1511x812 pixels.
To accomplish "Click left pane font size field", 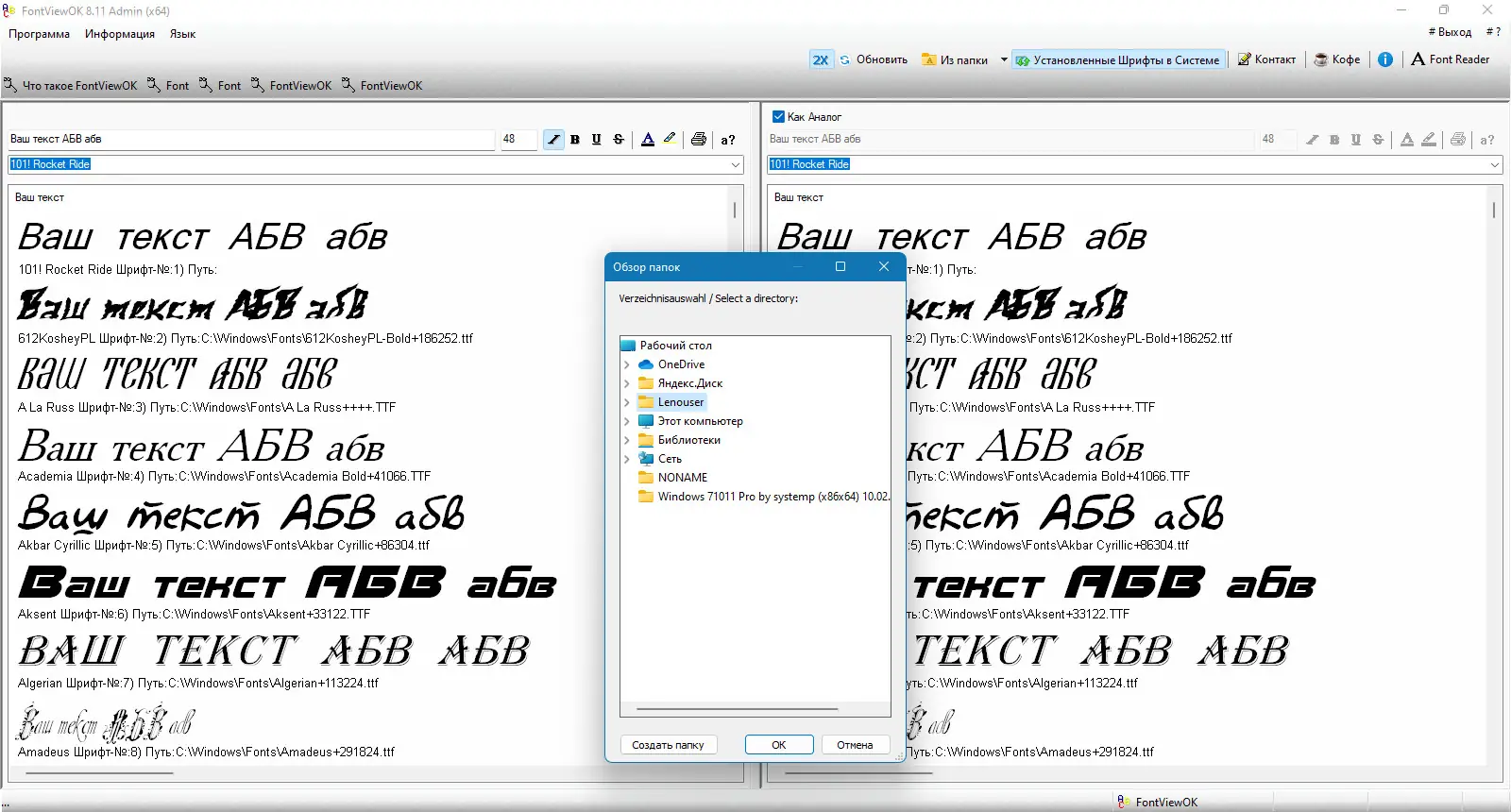I will point(518,139).
